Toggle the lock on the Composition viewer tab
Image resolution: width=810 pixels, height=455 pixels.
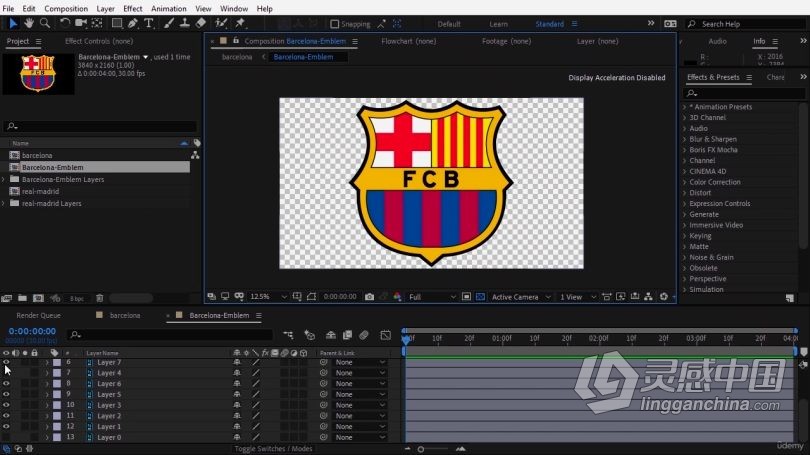236,41
